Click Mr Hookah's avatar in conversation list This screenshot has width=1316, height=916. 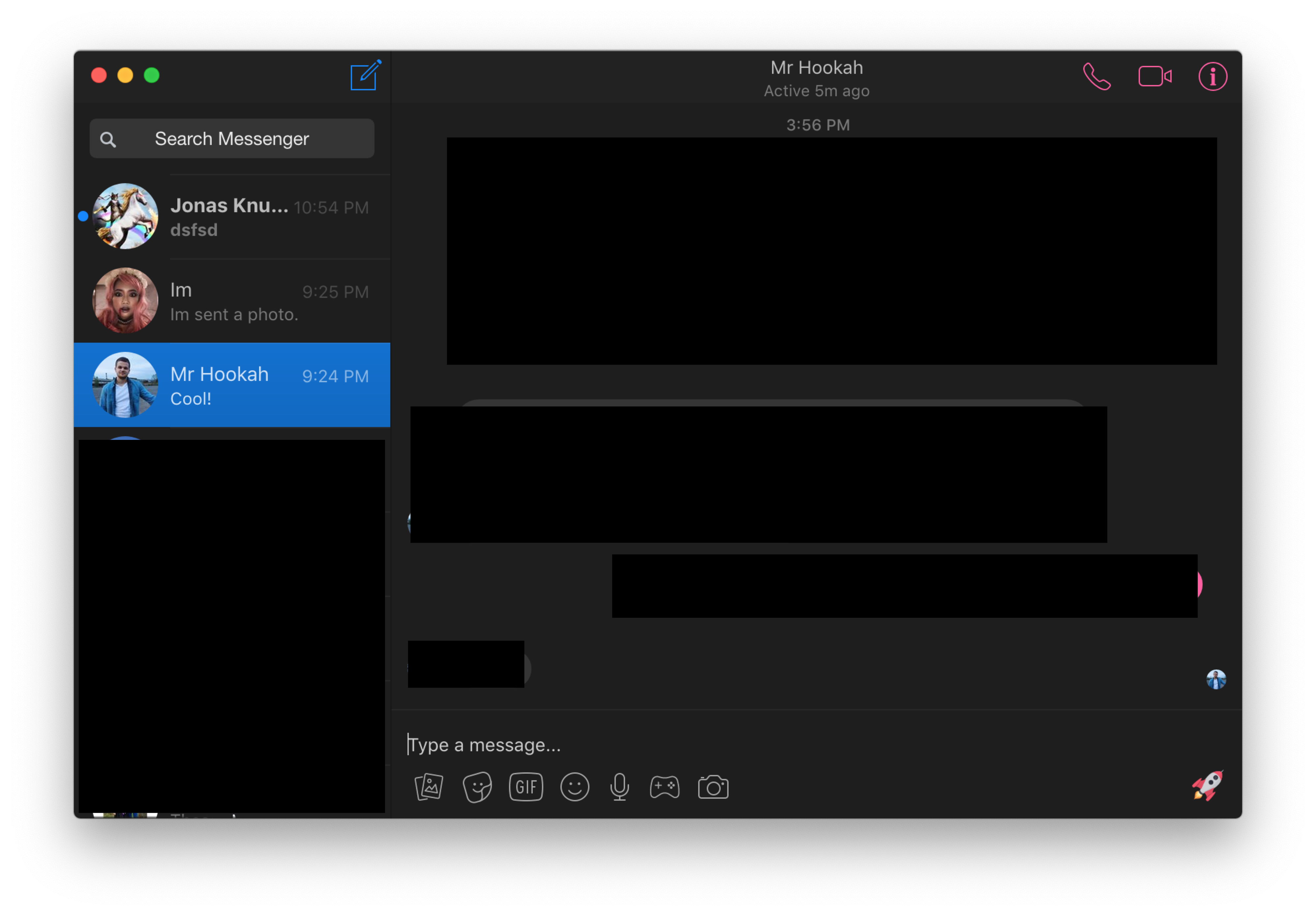[x=125, y=385]
